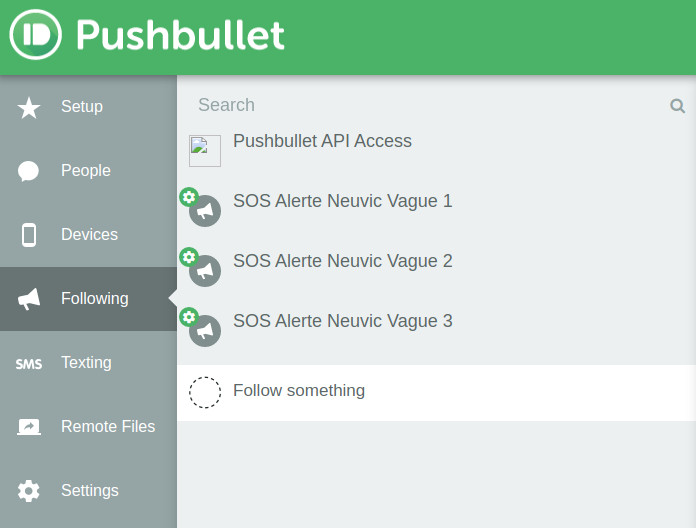Click Follow something button
This screenshot has width=696, height=528.
[299, 391]
